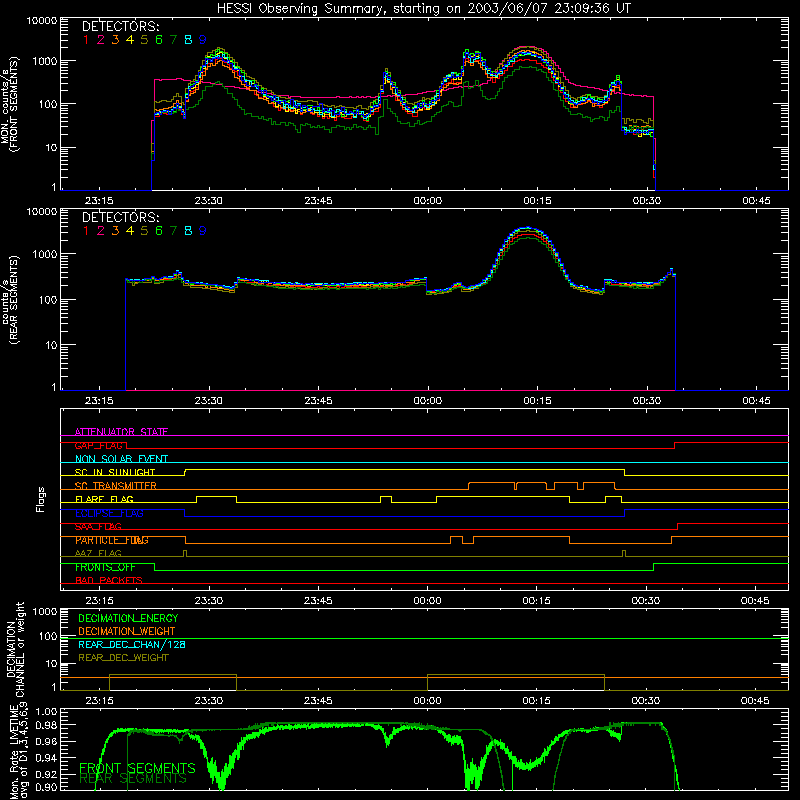Click the ATTENUATOR_STATE flag label
This screenshot has height=800, width=800.
point(121,432)
